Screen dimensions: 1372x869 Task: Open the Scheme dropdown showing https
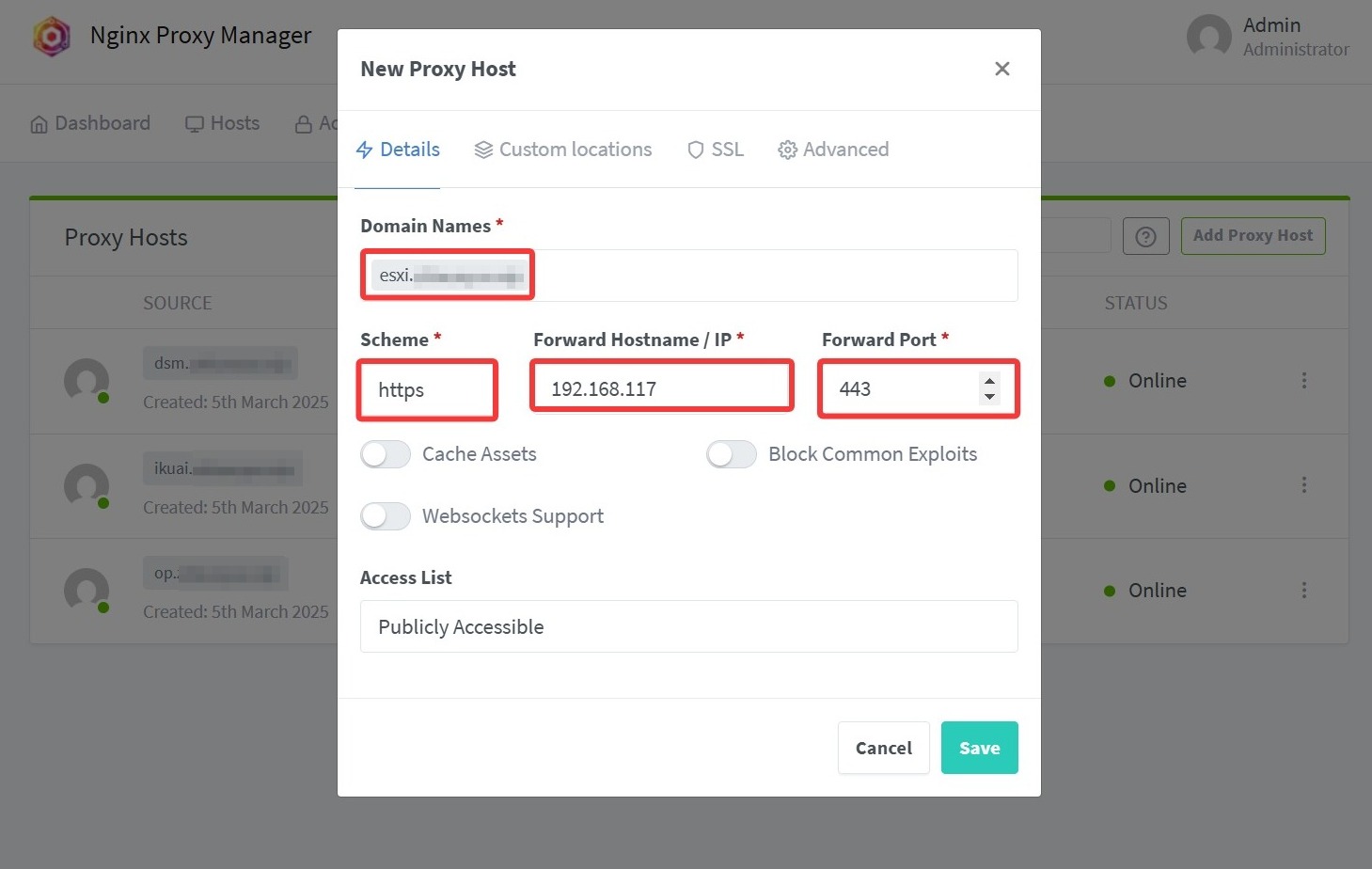coord(428,389)
